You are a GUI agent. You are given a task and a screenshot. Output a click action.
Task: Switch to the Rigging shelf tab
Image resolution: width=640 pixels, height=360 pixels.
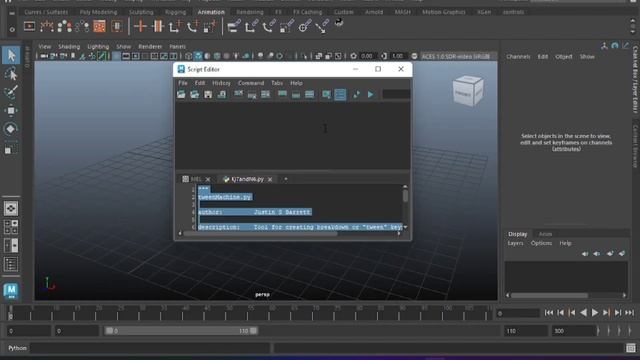tap(176, 12)
